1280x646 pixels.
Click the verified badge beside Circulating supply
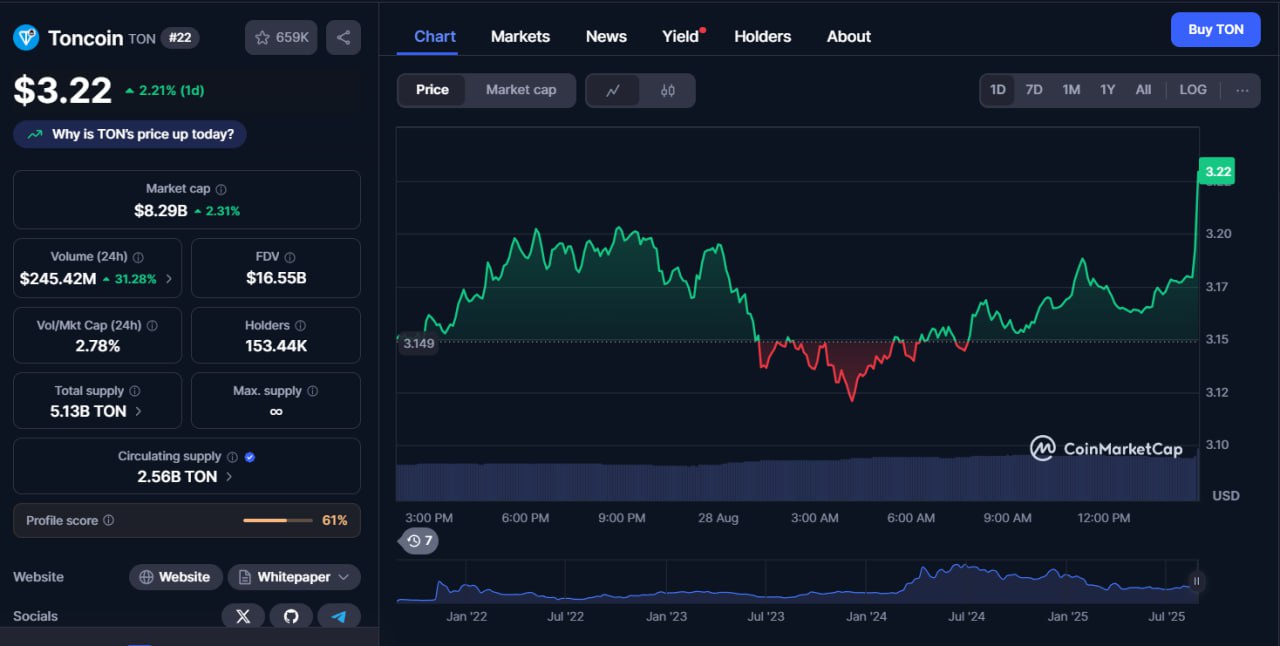tap(250, 456)
